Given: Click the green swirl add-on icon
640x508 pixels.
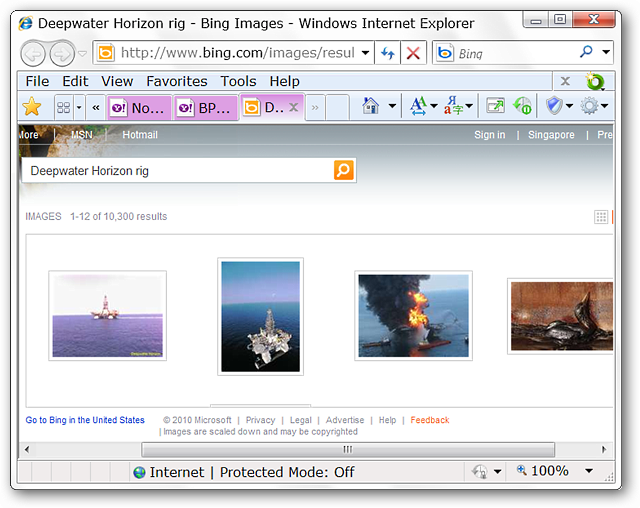Looking at the screenshot, I should (595, 81).
